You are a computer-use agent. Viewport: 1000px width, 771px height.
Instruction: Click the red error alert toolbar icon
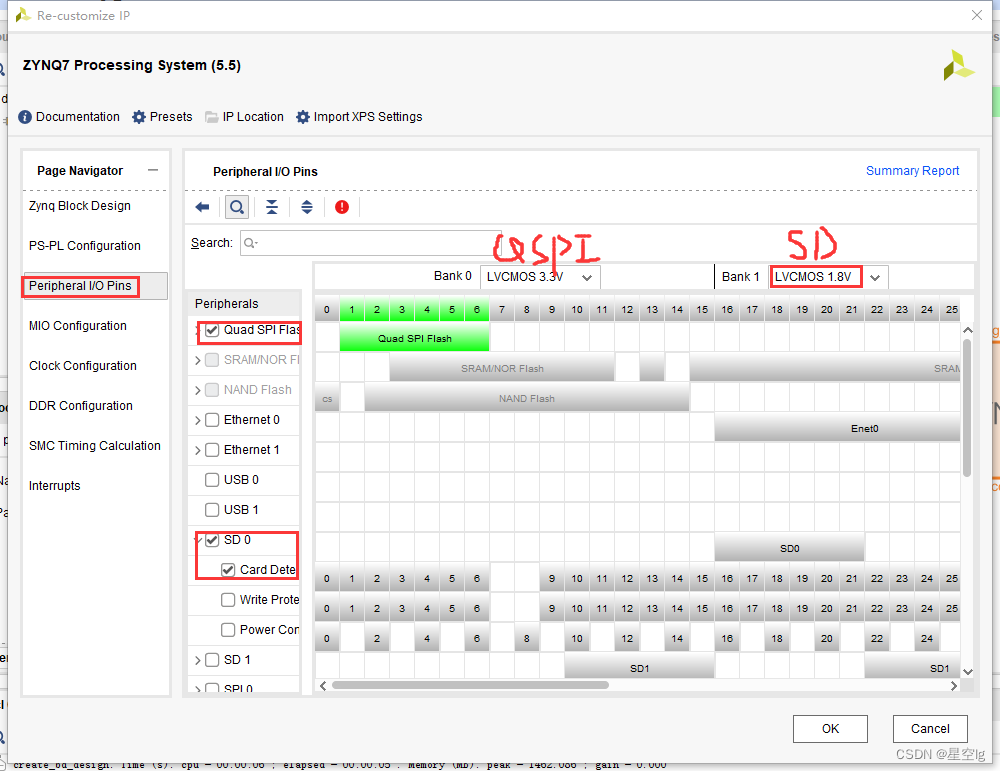(x=342, y=207)
